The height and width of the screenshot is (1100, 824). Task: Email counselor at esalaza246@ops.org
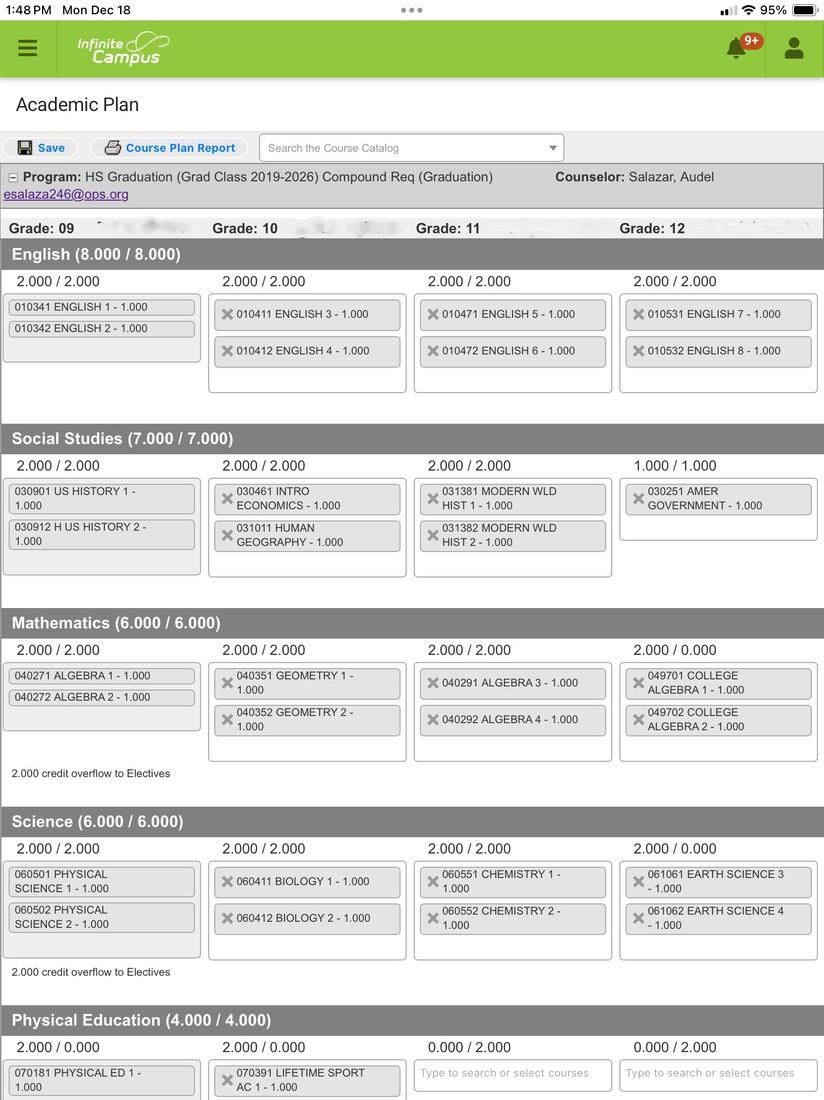66,194
